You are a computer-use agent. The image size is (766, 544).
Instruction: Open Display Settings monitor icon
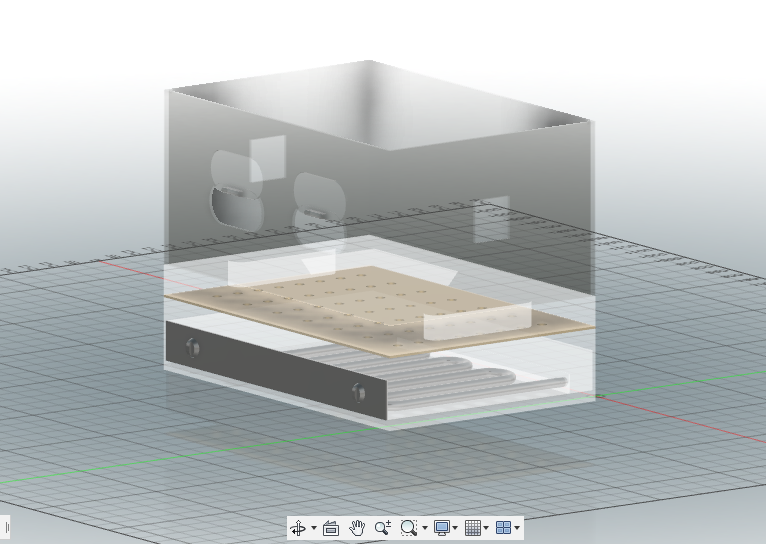tap(442, 528)
